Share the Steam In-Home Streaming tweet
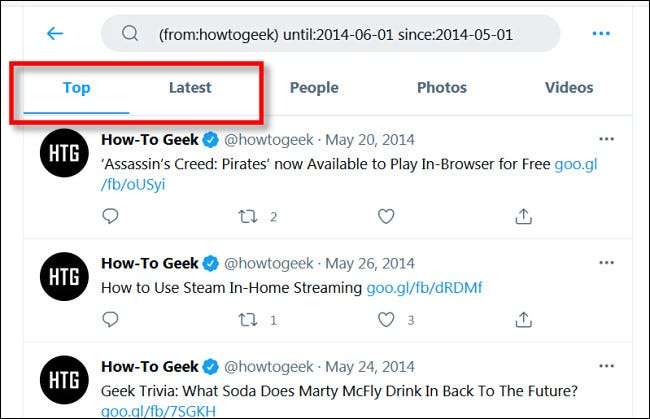 pos(523,320)
